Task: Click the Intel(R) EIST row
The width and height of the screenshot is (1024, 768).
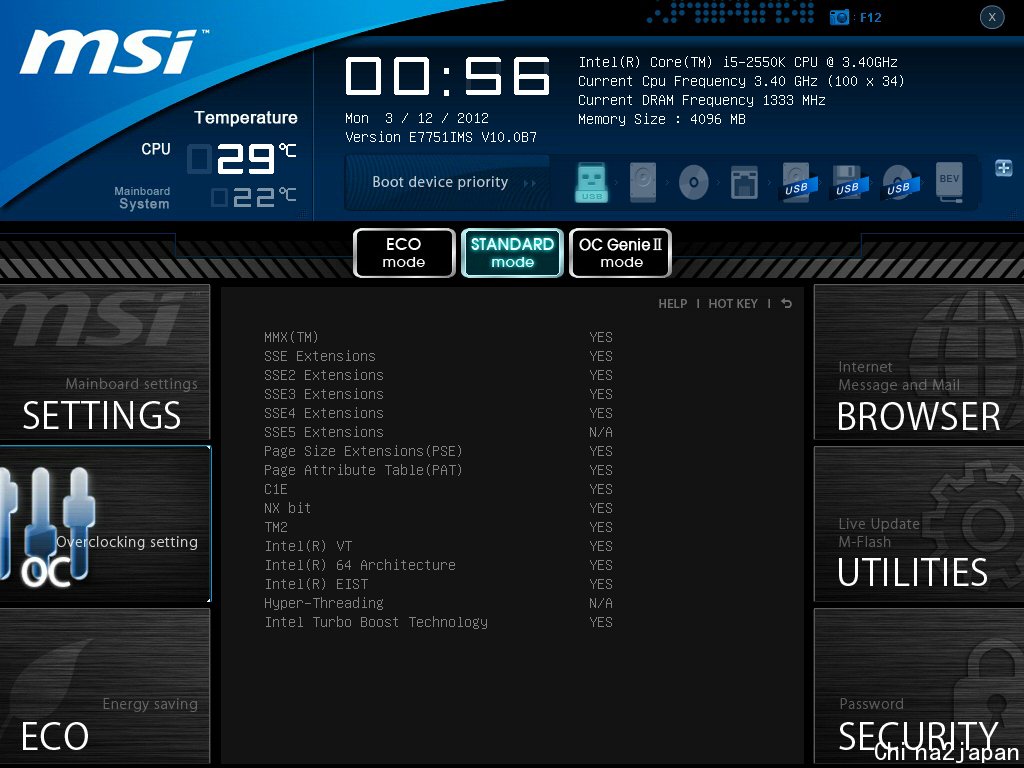Action: 438,584
